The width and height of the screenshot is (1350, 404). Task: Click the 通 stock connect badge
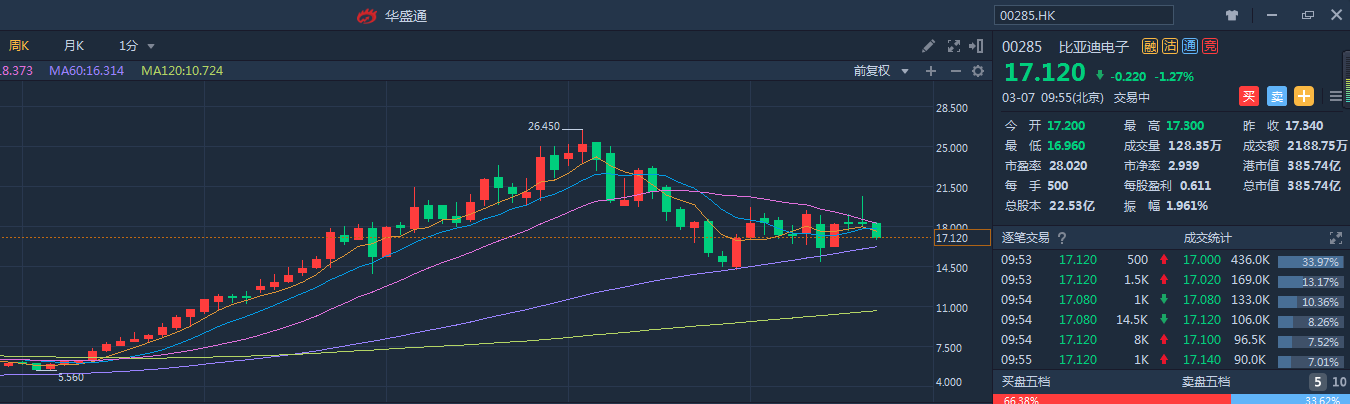(x=1190, y=46)
